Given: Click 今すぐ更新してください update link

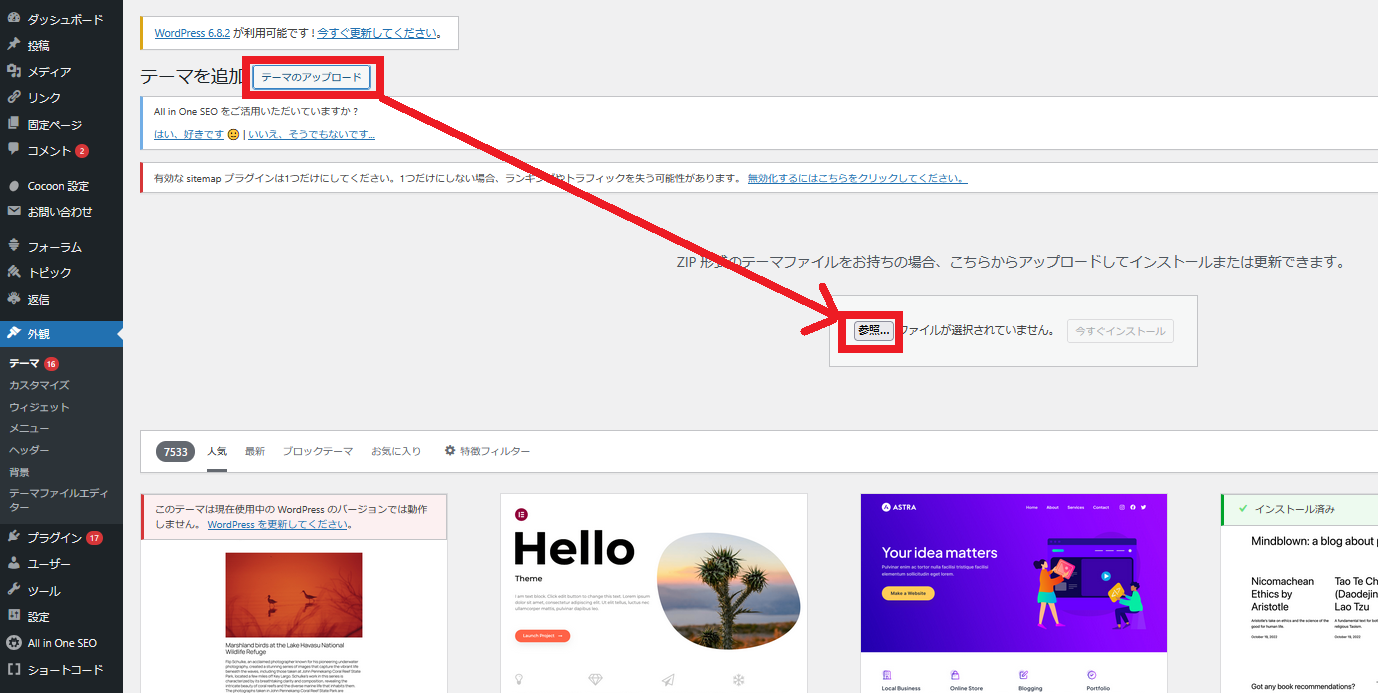Looking at the screenshot, I should pos(377,33).
